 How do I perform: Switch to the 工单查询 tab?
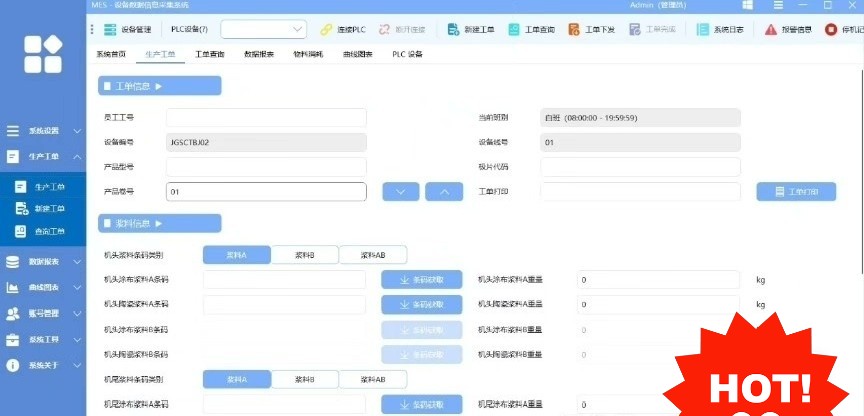point(209,55)
